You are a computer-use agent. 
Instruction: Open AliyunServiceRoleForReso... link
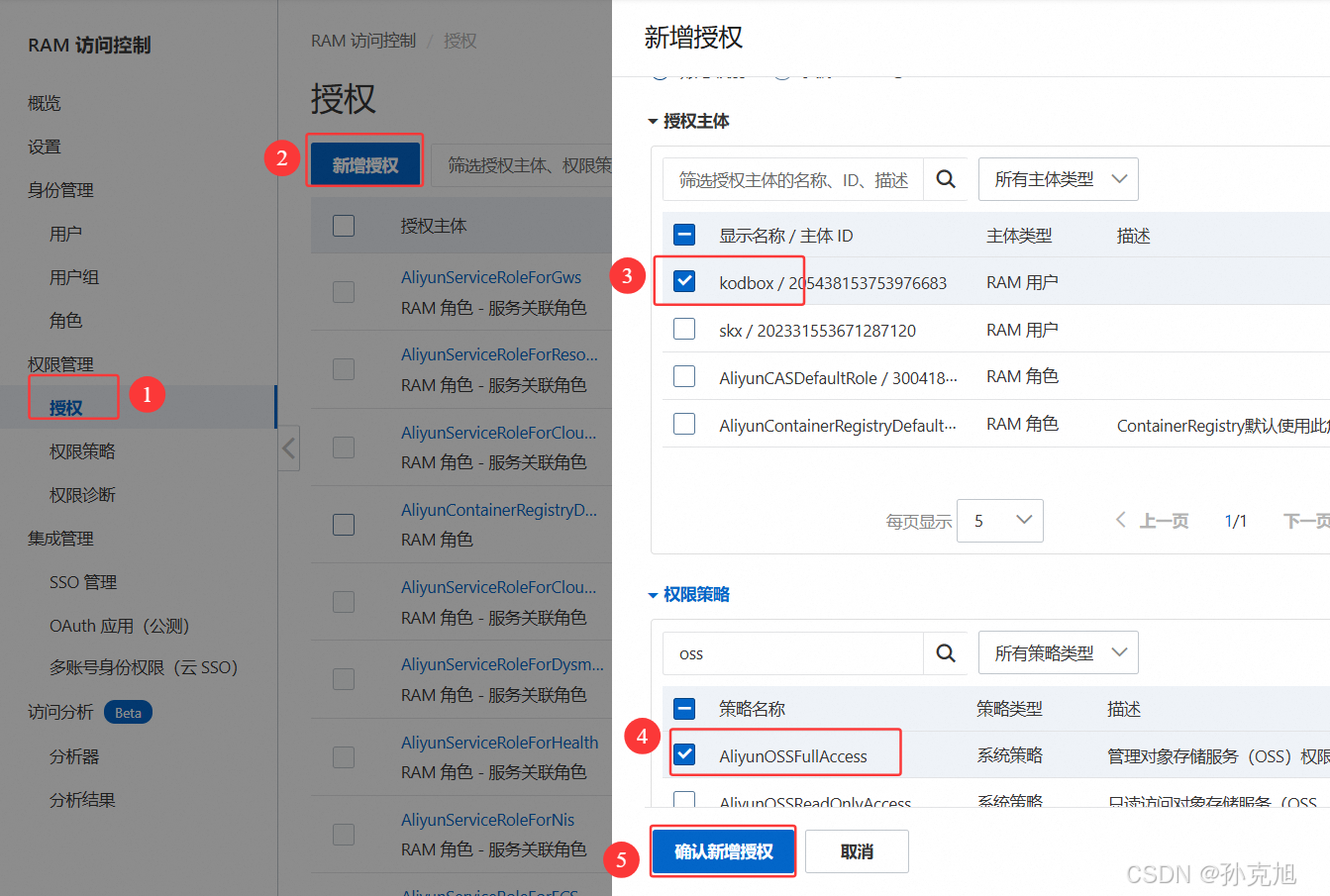point(499,354)
